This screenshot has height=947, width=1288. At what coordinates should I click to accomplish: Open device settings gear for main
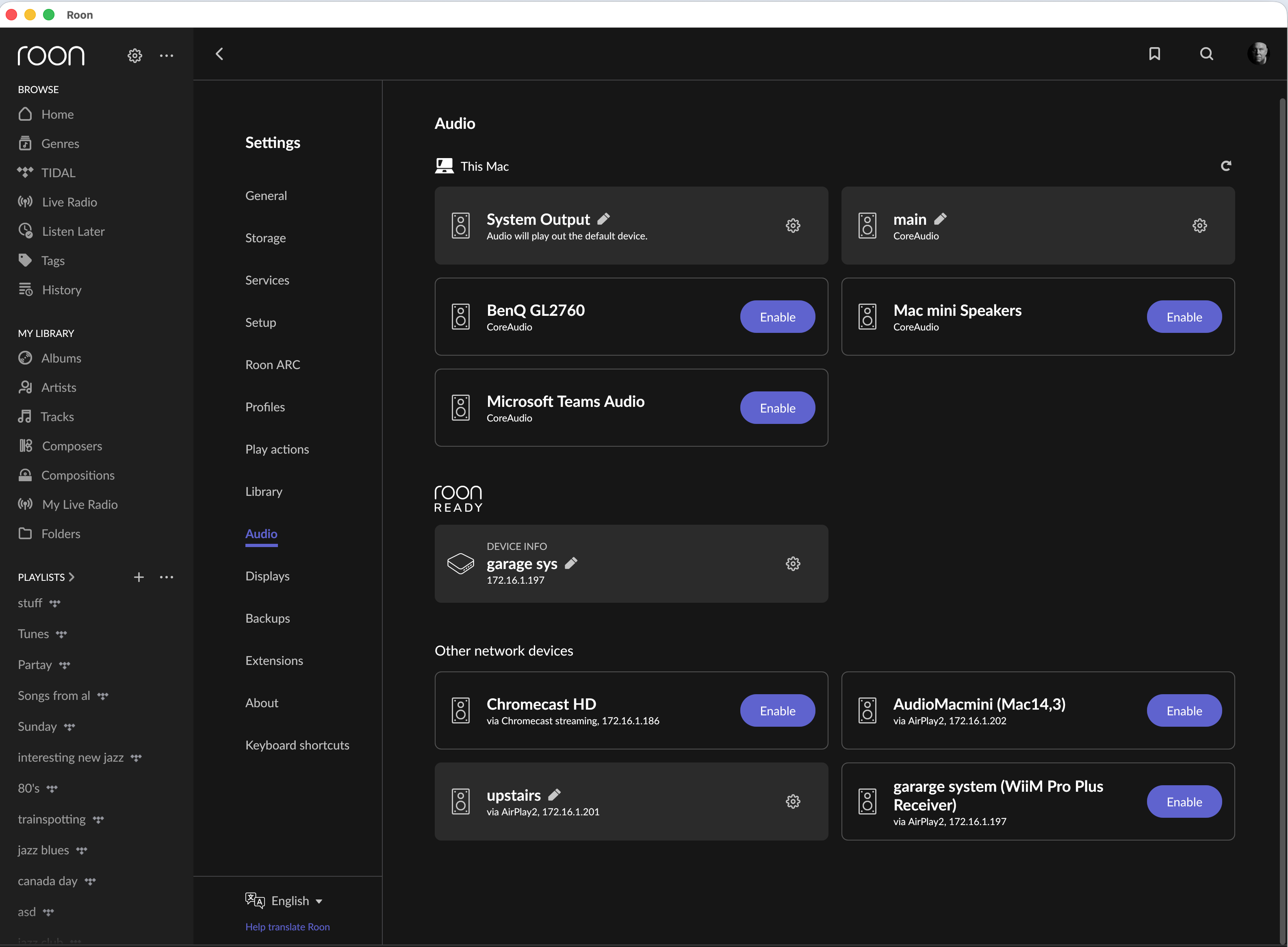coord(1199,226)
